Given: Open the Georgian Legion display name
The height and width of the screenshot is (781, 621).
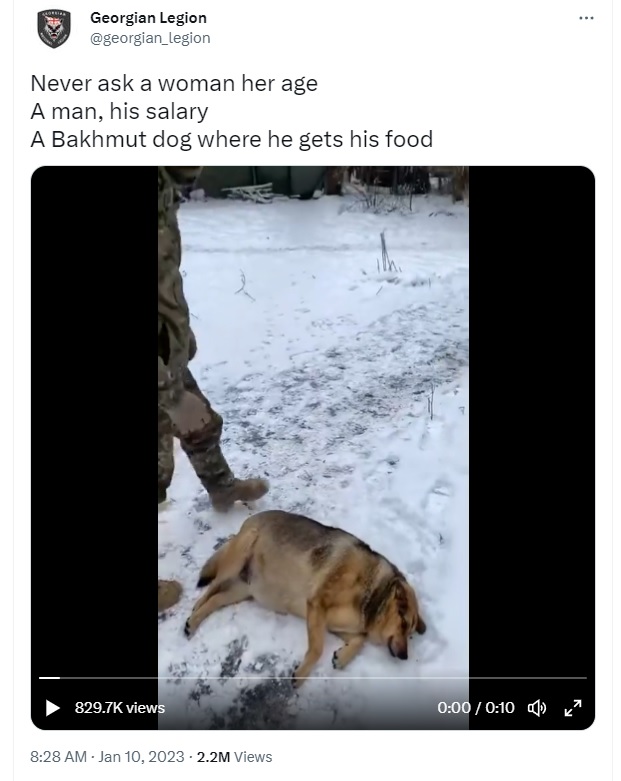Looking at the screenshot, I should [x=148, y=18].
